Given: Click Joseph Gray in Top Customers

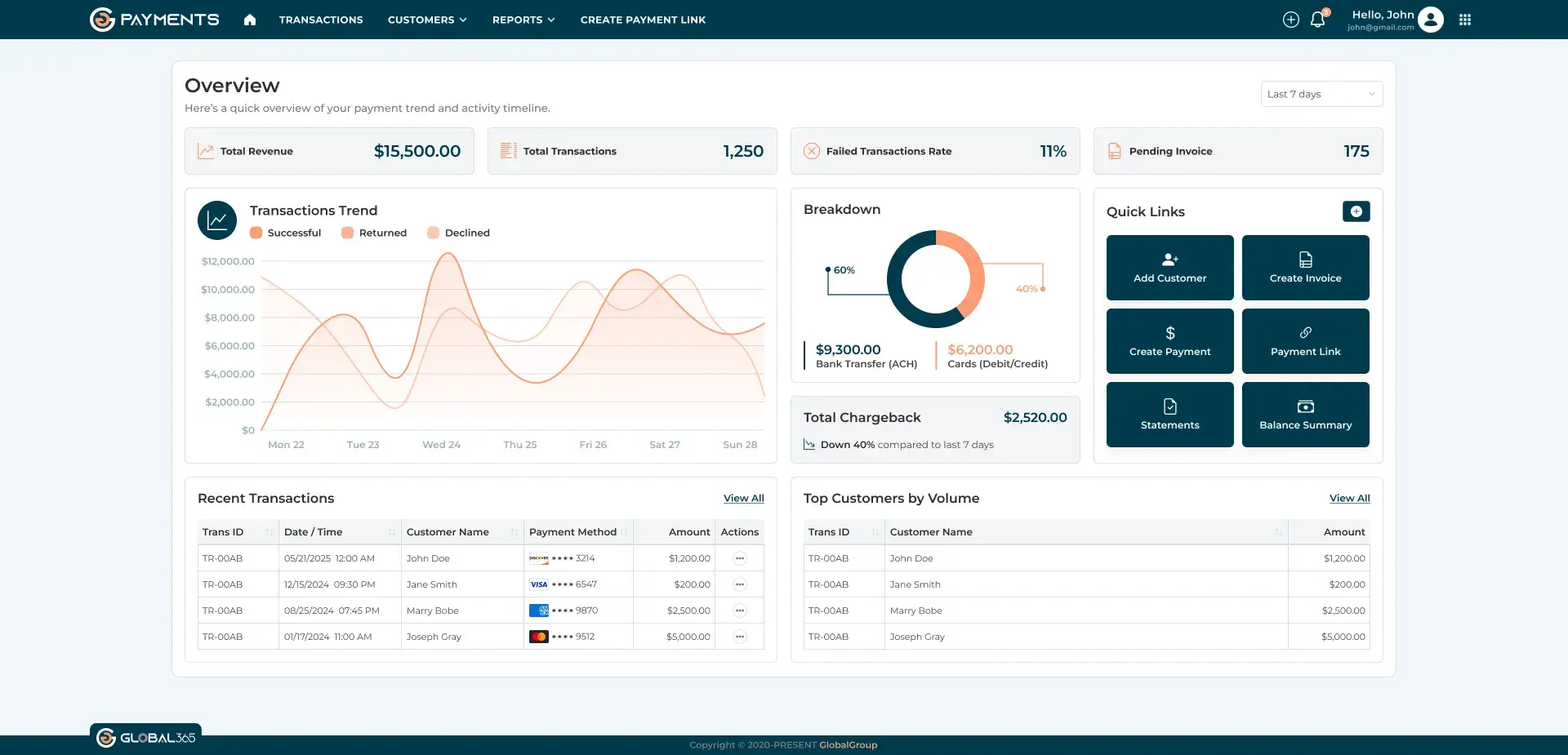Looking at the screenshot, I should (x=917, y=637).
